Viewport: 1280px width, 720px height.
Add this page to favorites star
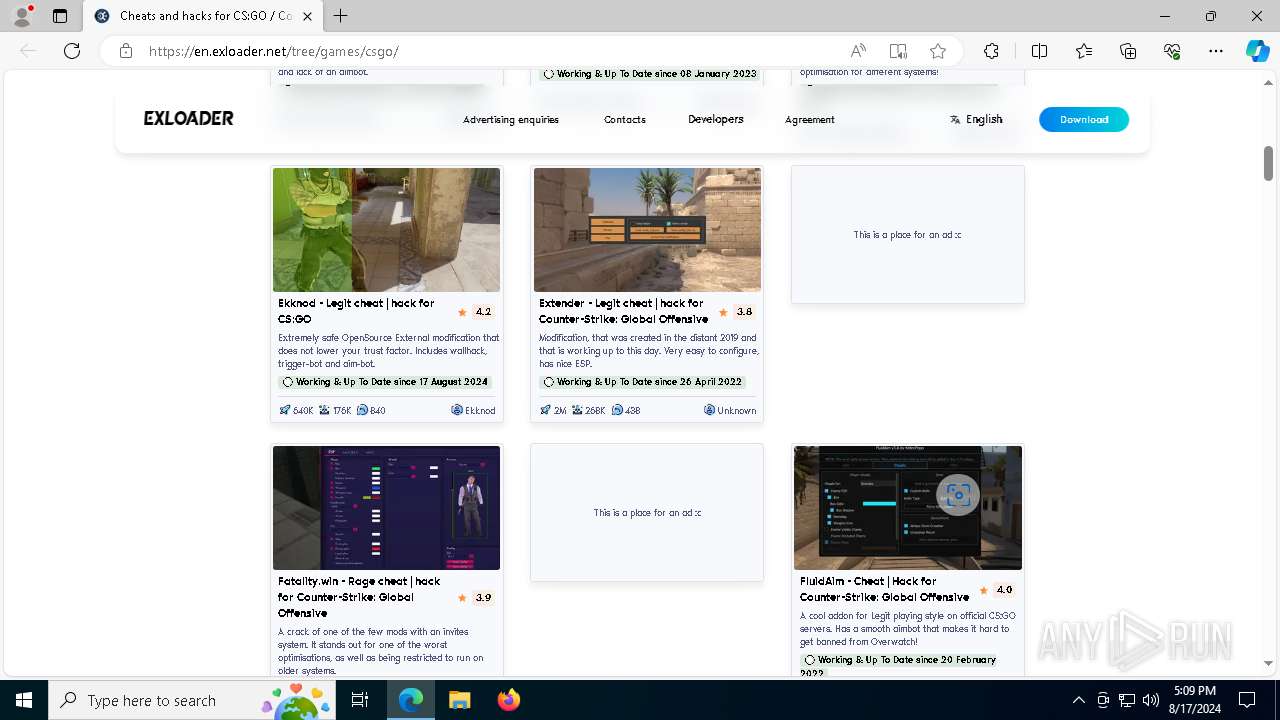pos(938,51)
